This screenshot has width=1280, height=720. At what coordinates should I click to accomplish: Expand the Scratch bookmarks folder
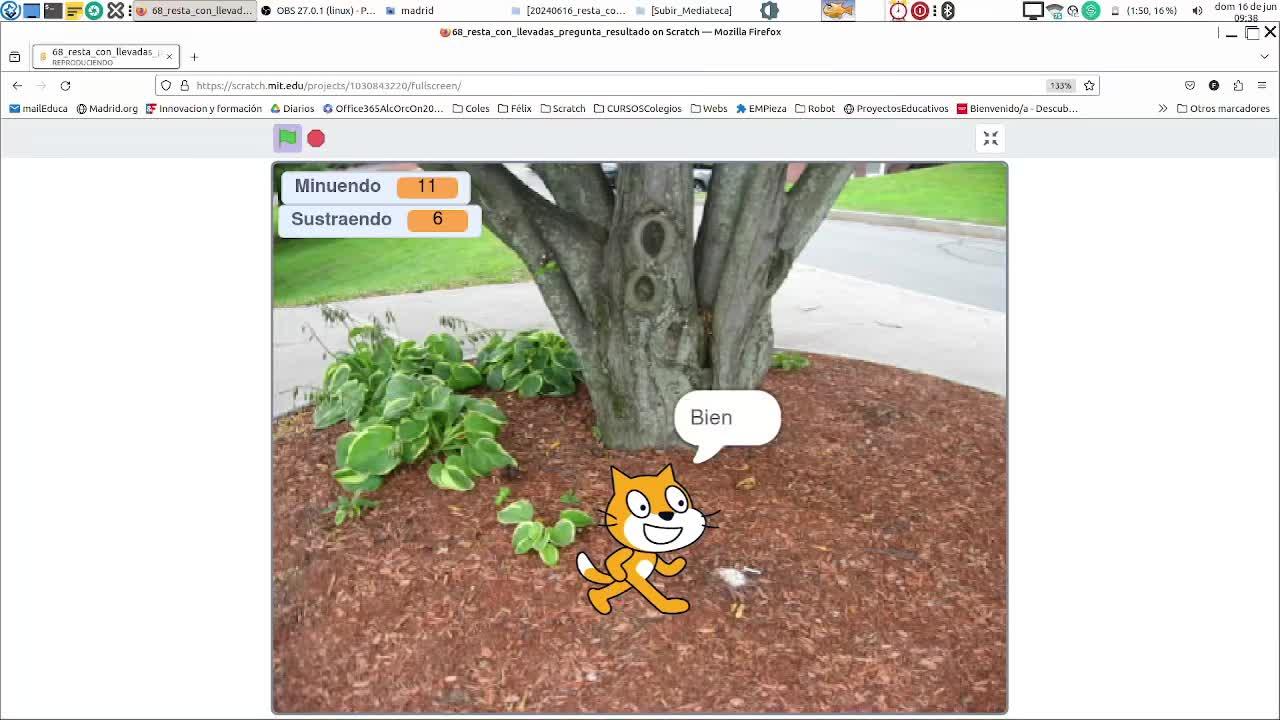coord(563,109)
